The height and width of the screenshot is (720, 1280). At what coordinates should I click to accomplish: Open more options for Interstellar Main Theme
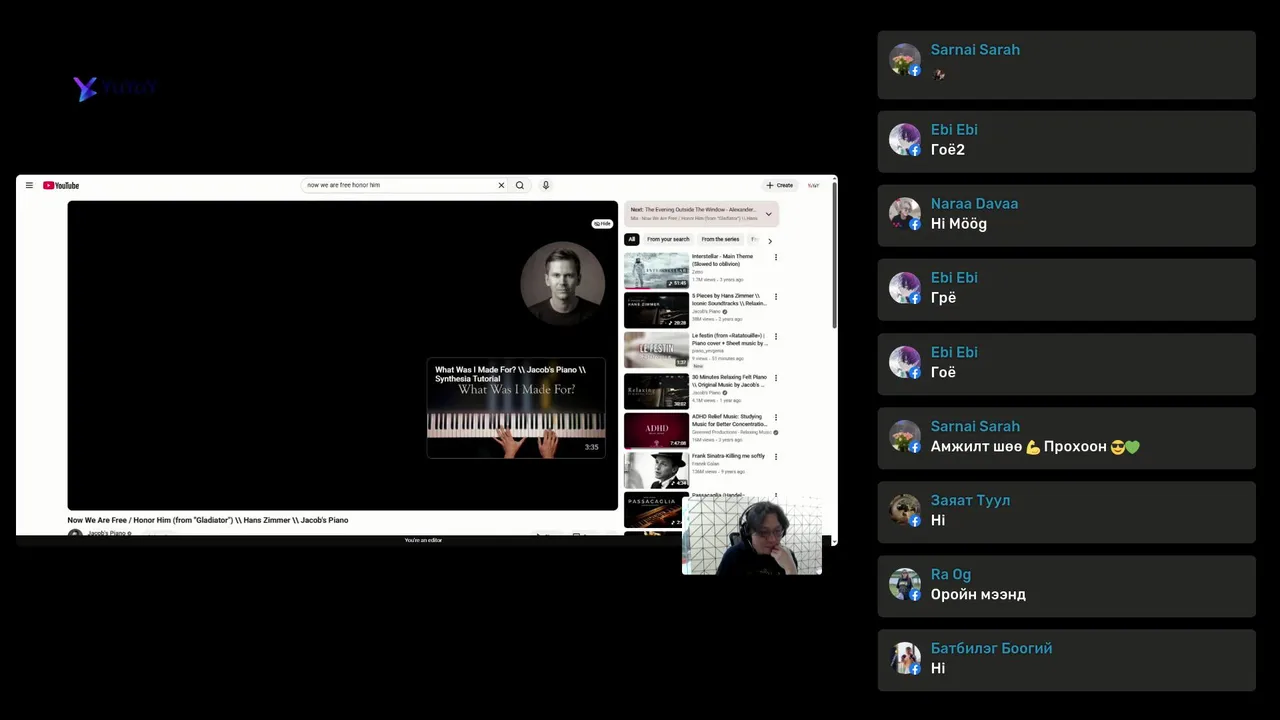pyautogui.click(x=775, y=257)
